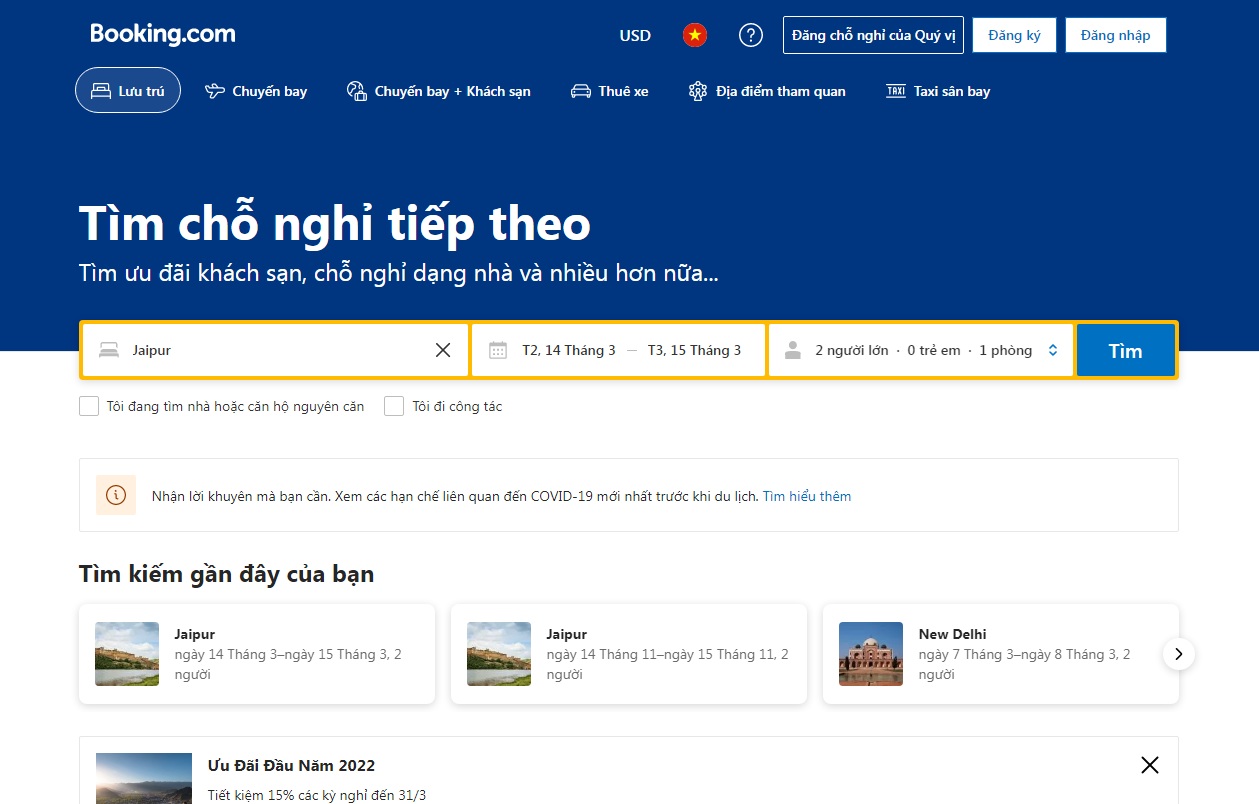
Task: Expand the guests and rooms selector arrows
Action: click(x=1053, y=350)
